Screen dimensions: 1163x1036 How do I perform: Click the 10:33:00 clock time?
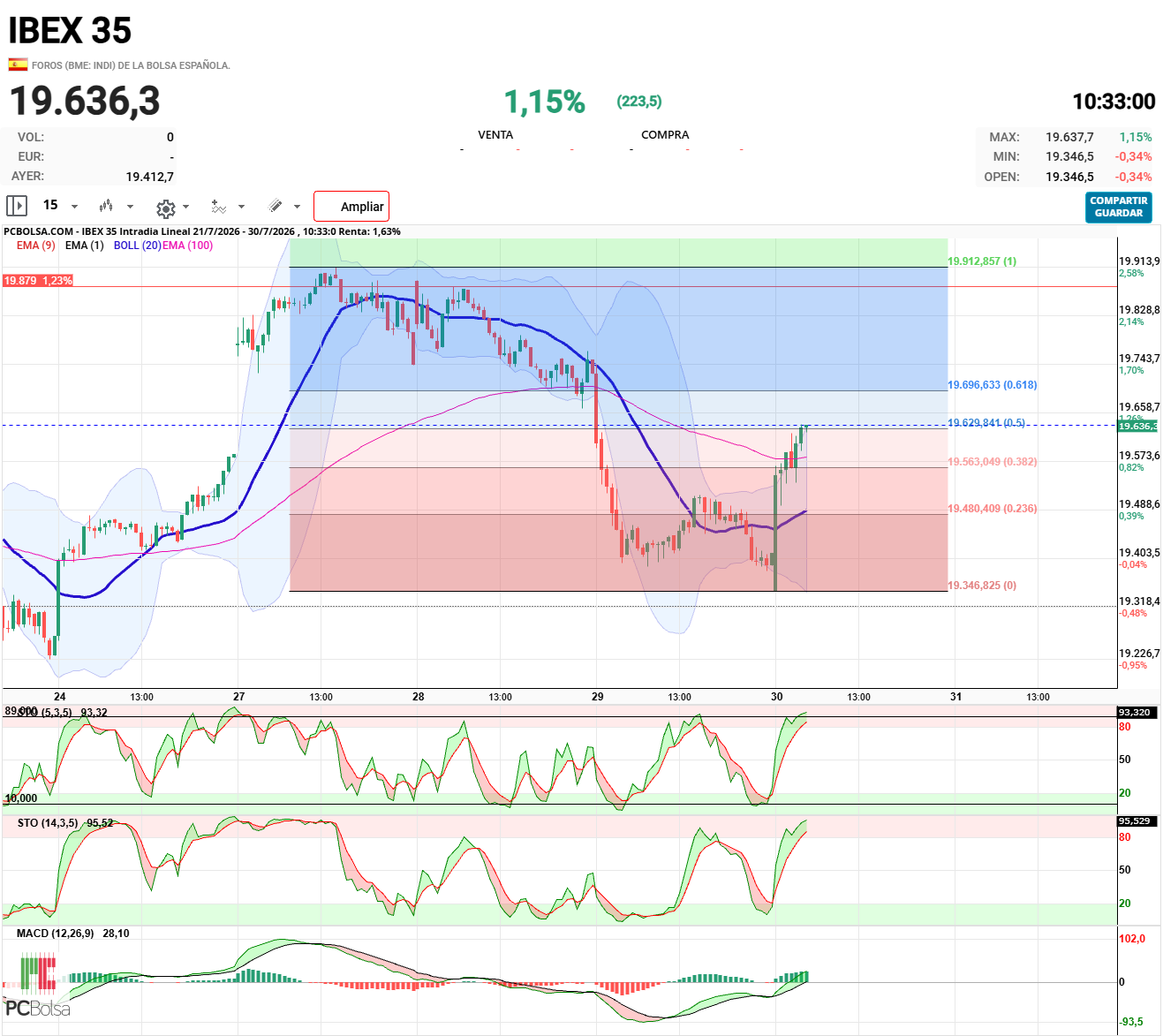1114,102
